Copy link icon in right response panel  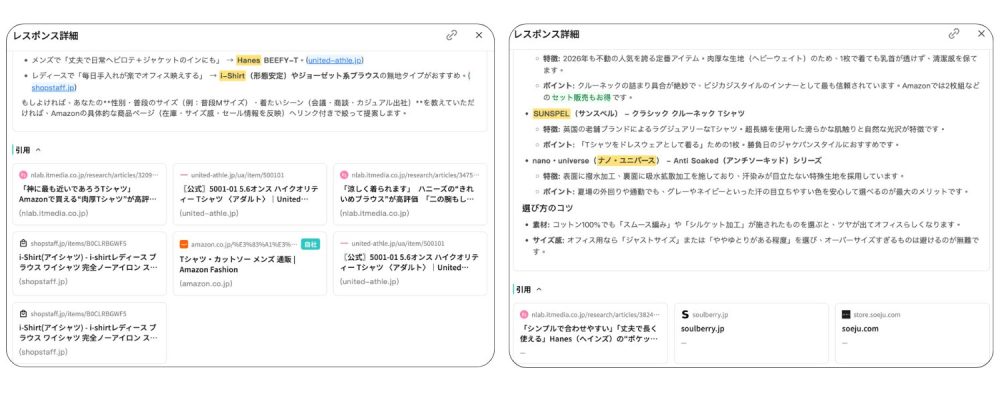[953, 34]
